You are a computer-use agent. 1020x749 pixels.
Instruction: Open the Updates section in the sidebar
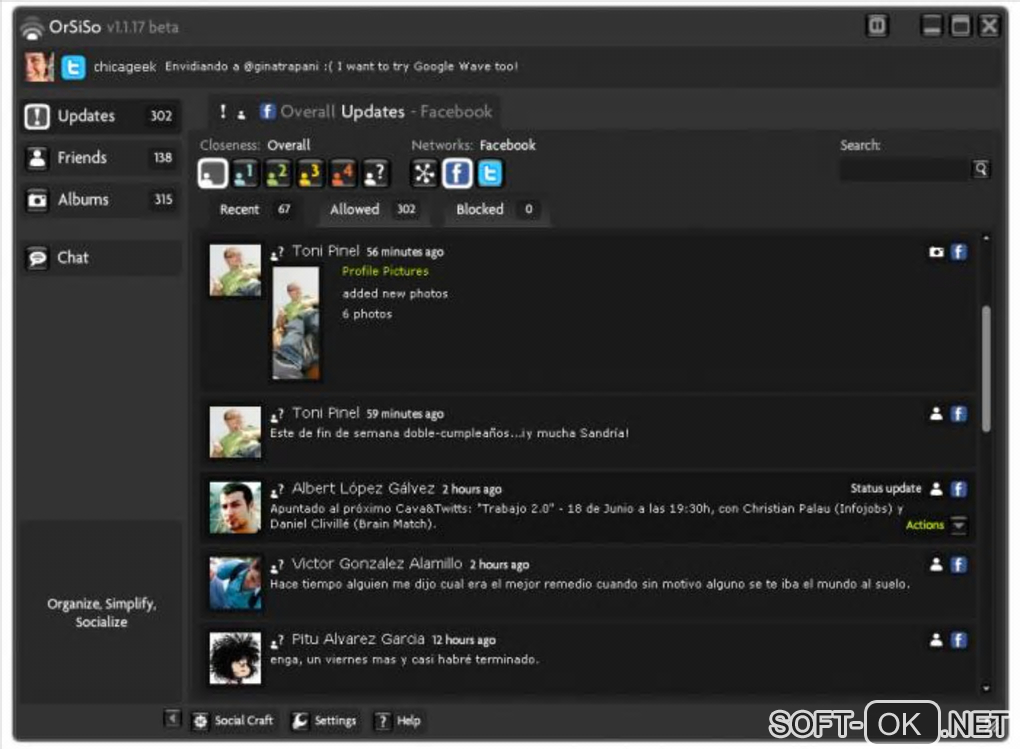click(101, 116)
